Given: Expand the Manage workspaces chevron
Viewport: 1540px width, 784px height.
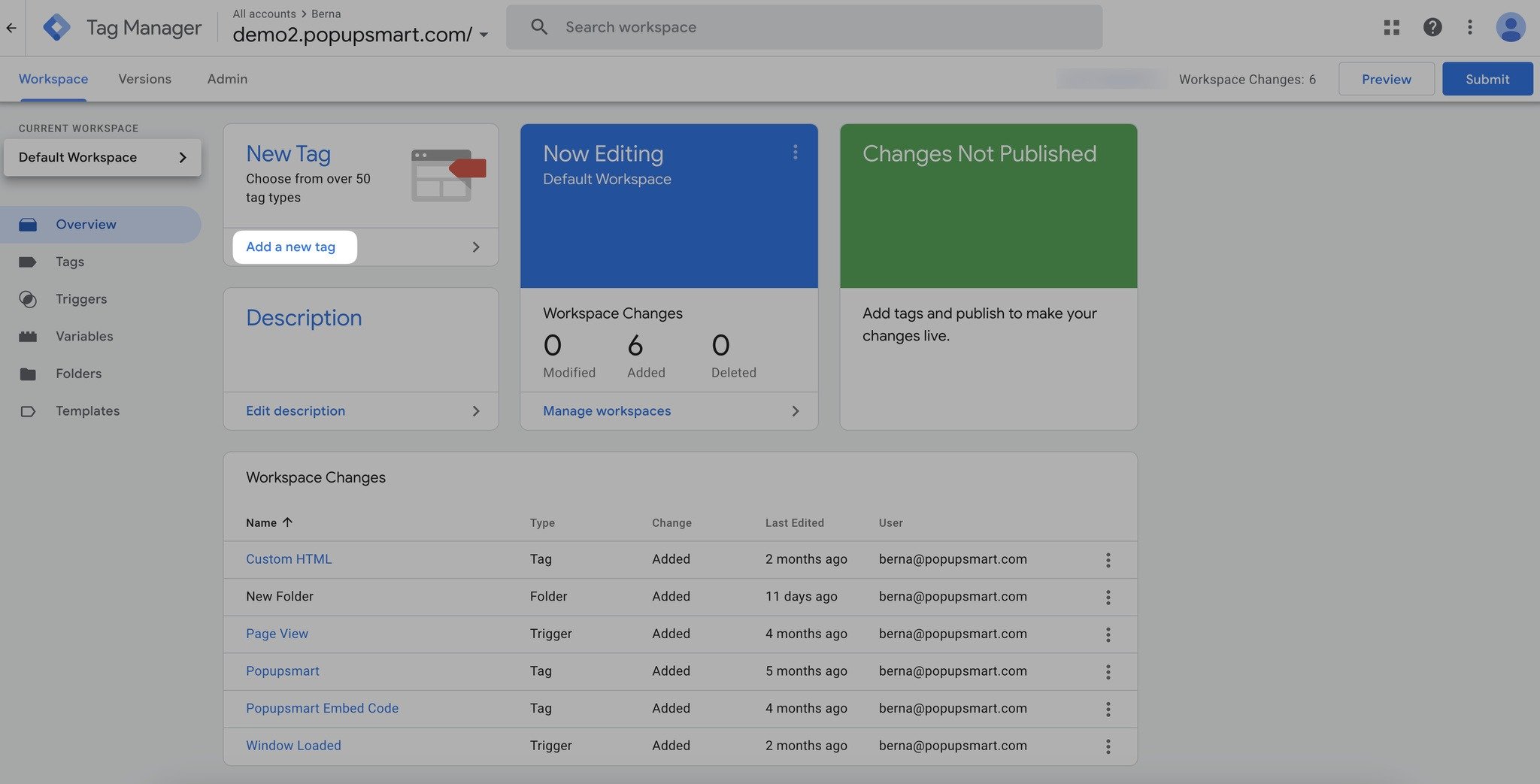Looking at the screenshot, I should pos(795,411).
